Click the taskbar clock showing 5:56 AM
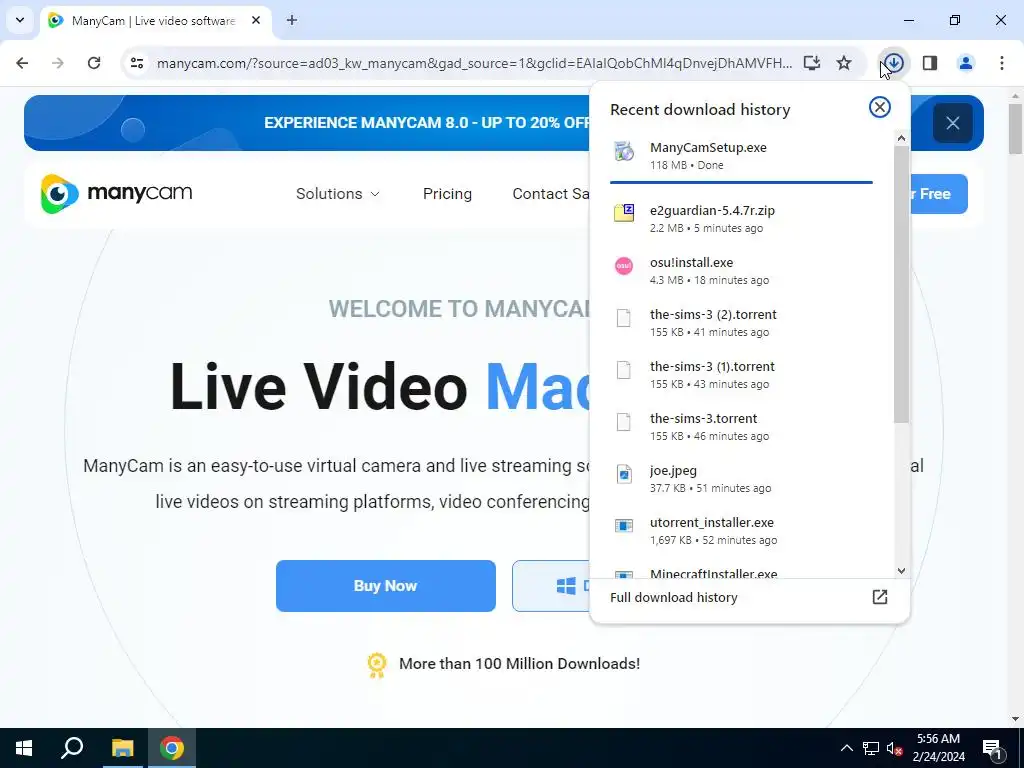The height and width of the screenshot is (768, 1024). click(x=938, y=748)
